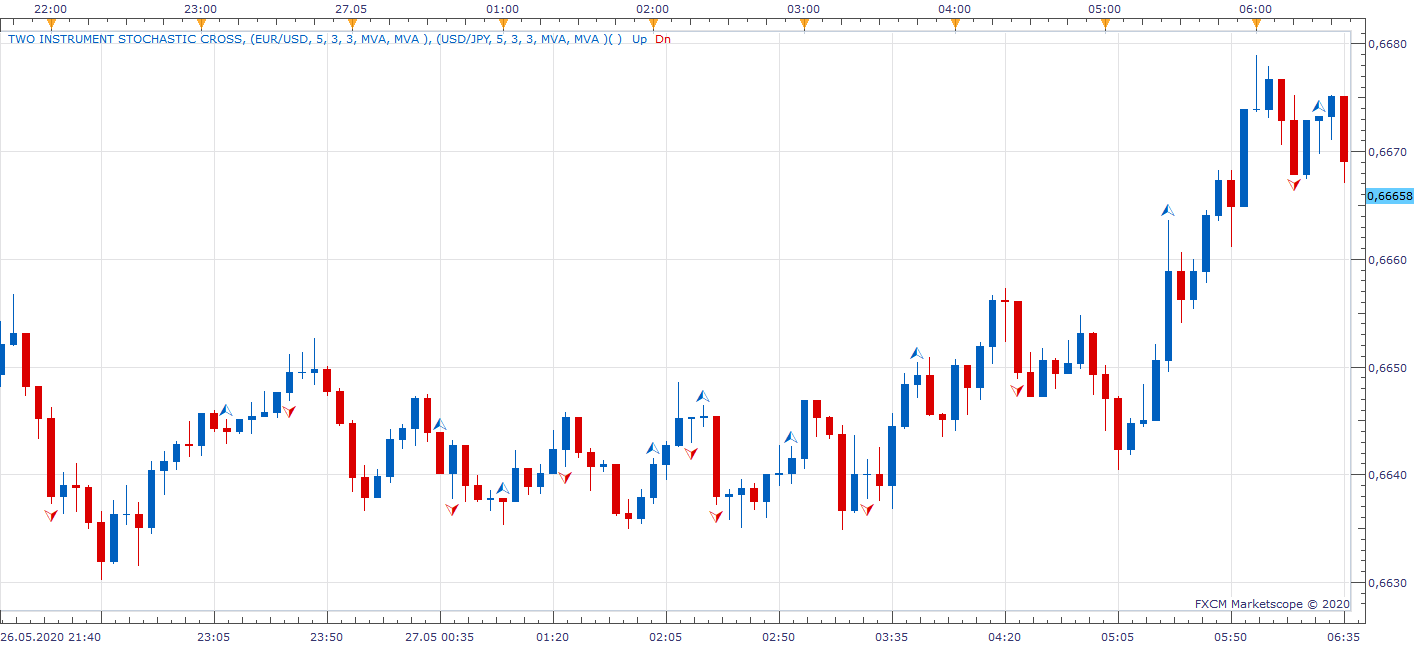1423x649 pixels.
Task: Select the red Down arrow at 00:40 below 0,6640
Action: point(452,509)
